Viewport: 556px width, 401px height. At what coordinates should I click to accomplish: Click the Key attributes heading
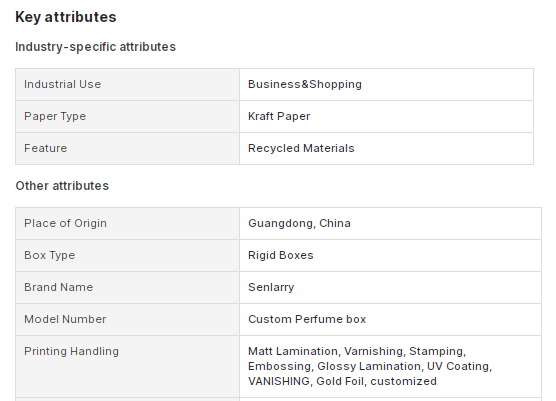pos(66,17)
